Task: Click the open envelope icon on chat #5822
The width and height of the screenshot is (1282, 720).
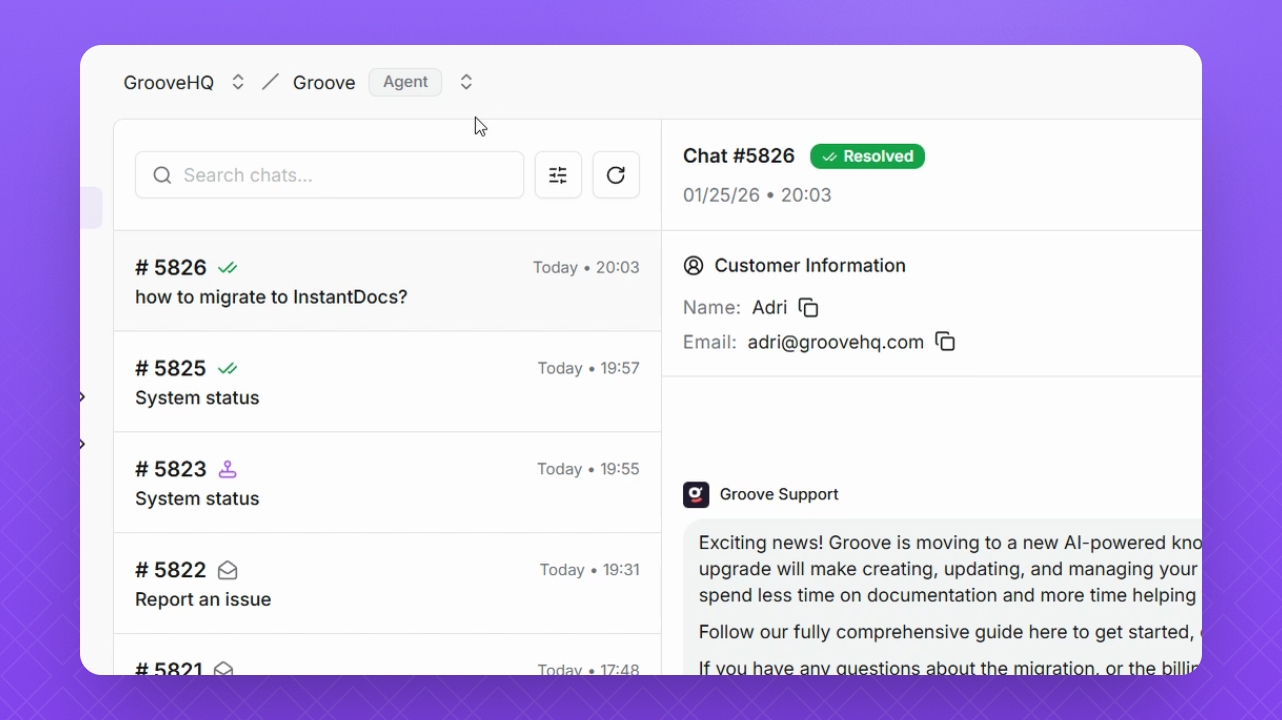Action: pos(228,571)
